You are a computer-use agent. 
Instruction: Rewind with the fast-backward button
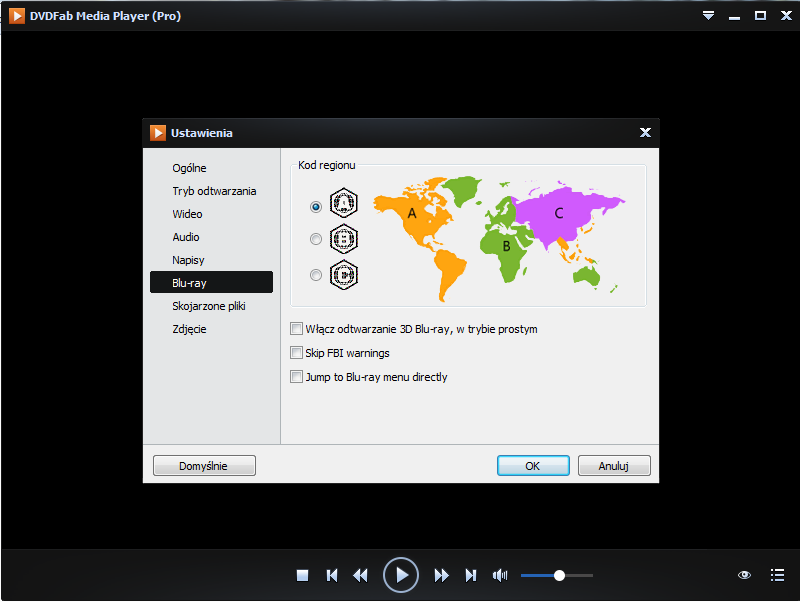(360, 575)
